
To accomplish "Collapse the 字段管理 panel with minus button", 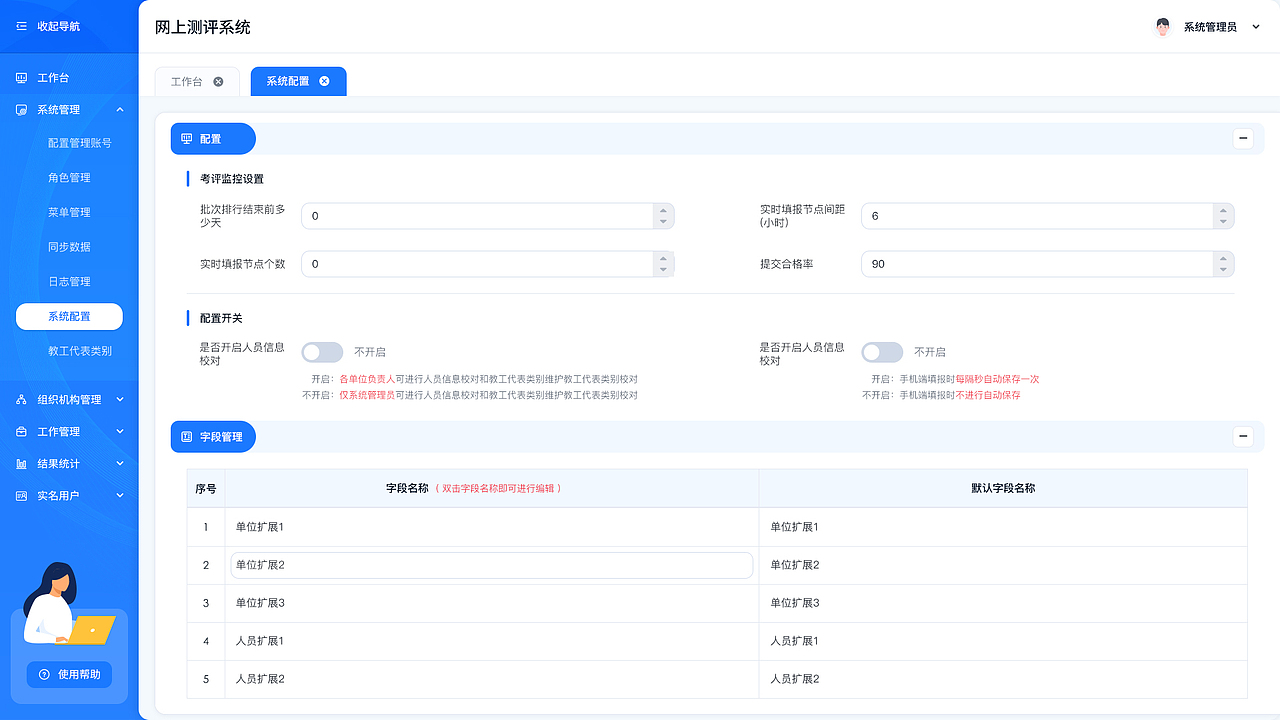I will point(1243,436).
